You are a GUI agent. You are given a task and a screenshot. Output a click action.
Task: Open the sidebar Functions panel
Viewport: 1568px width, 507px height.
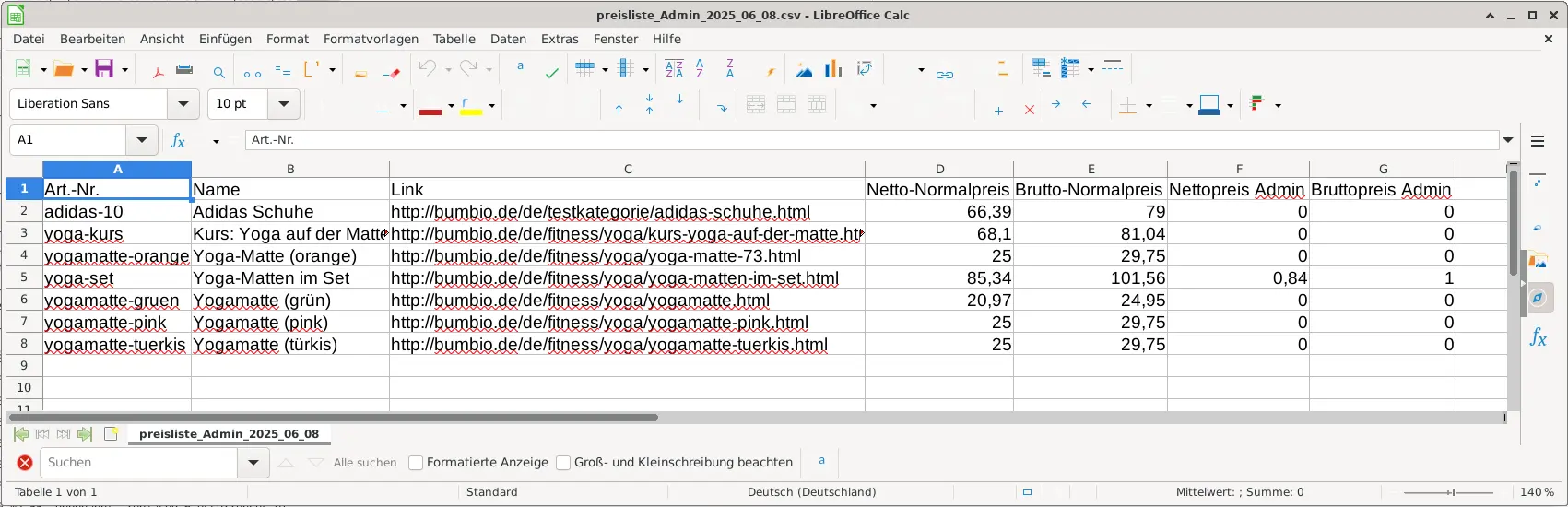pos(1538,337)
